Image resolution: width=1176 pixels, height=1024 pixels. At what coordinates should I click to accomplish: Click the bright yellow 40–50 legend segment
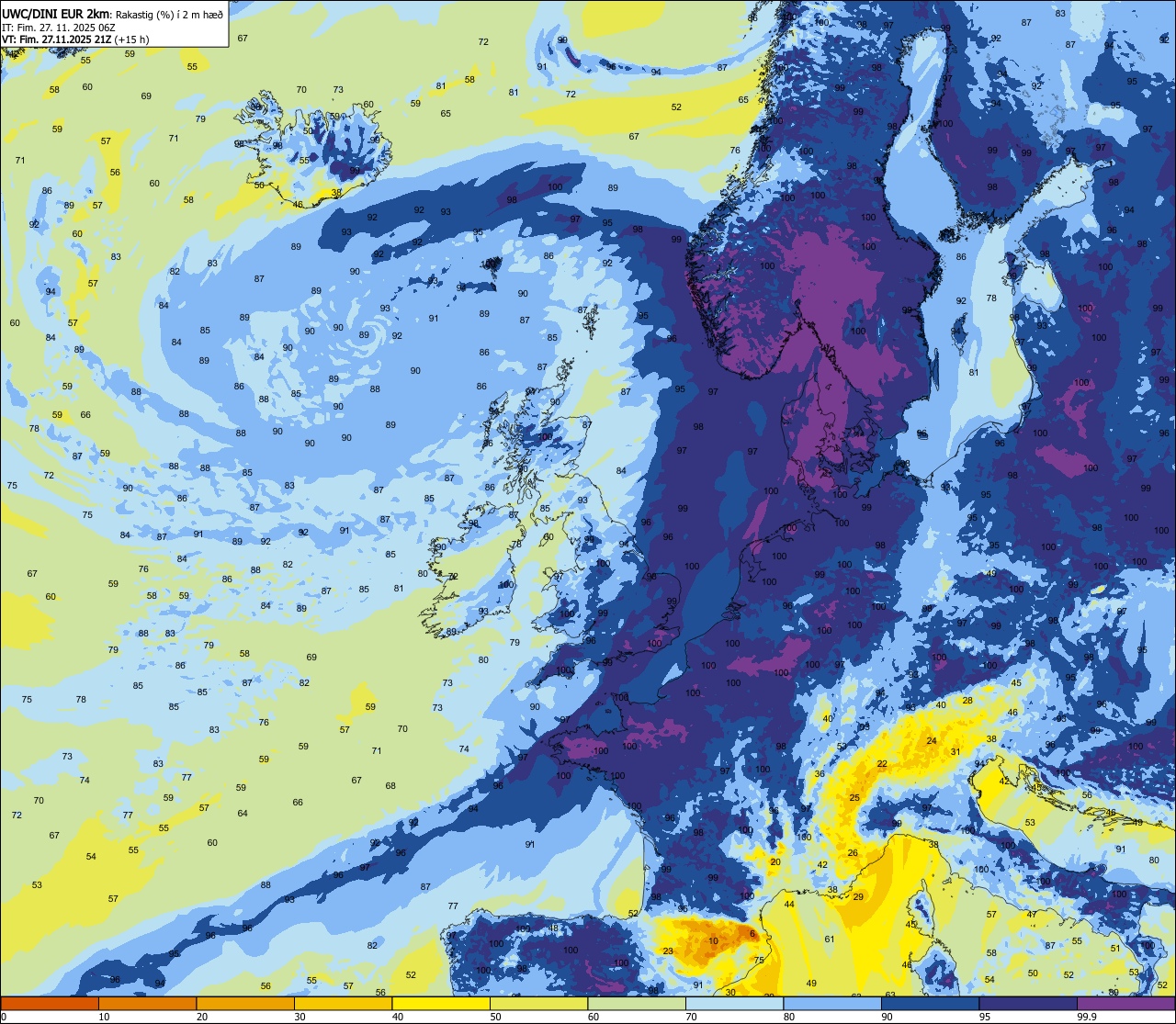click(441, 1003)
